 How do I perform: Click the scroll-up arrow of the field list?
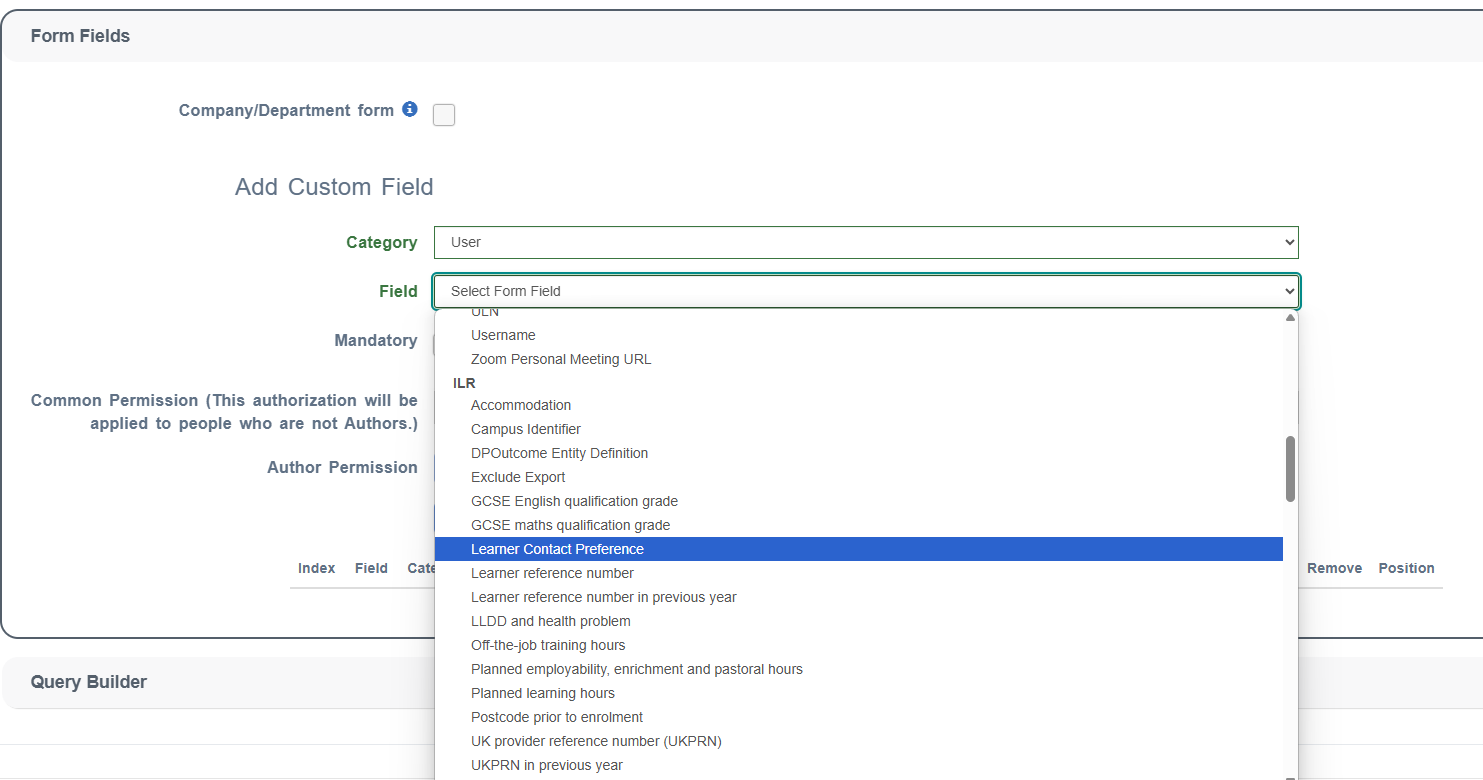tap(1290, 317)
